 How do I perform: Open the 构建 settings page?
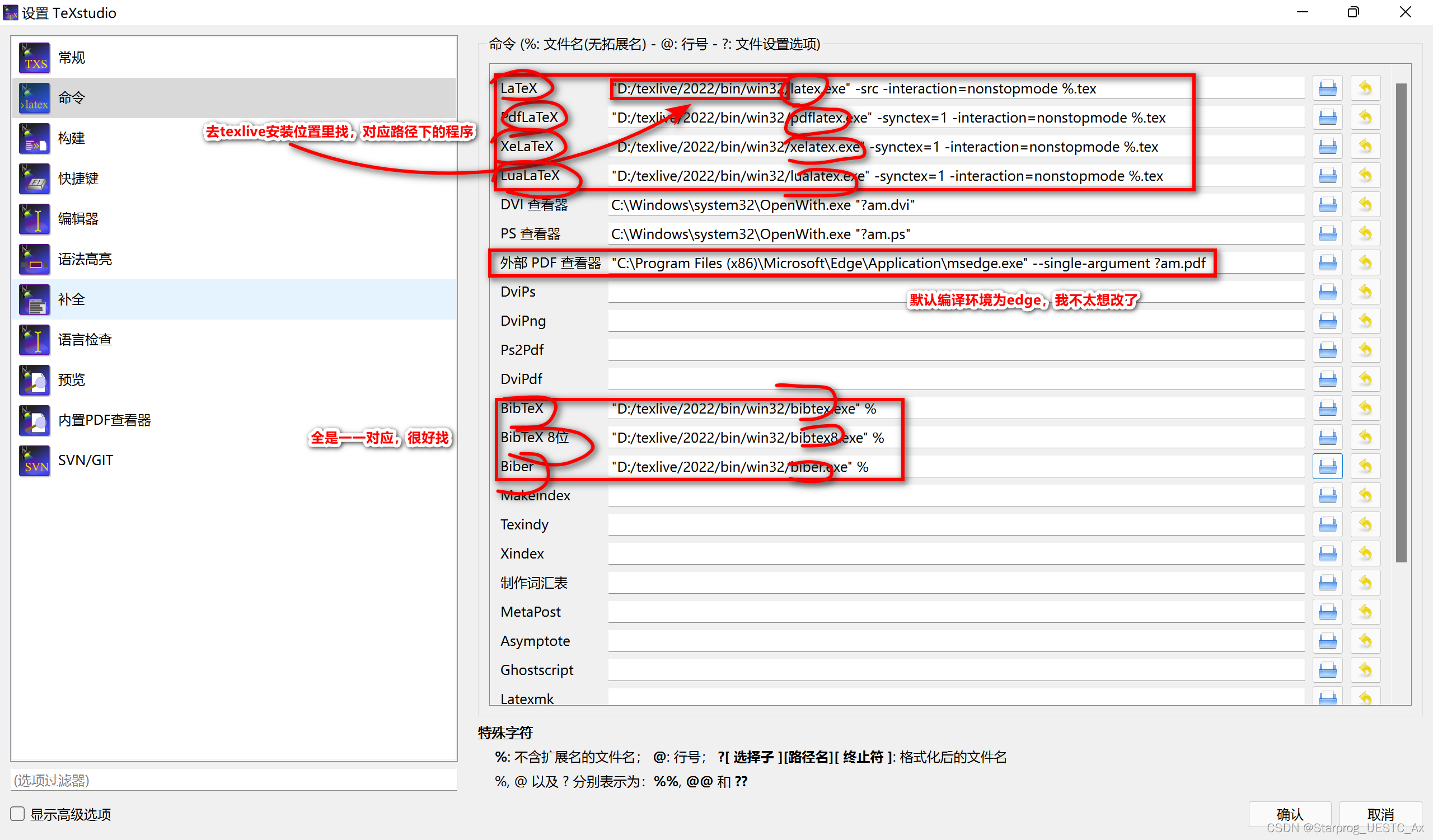coord(72,138)
